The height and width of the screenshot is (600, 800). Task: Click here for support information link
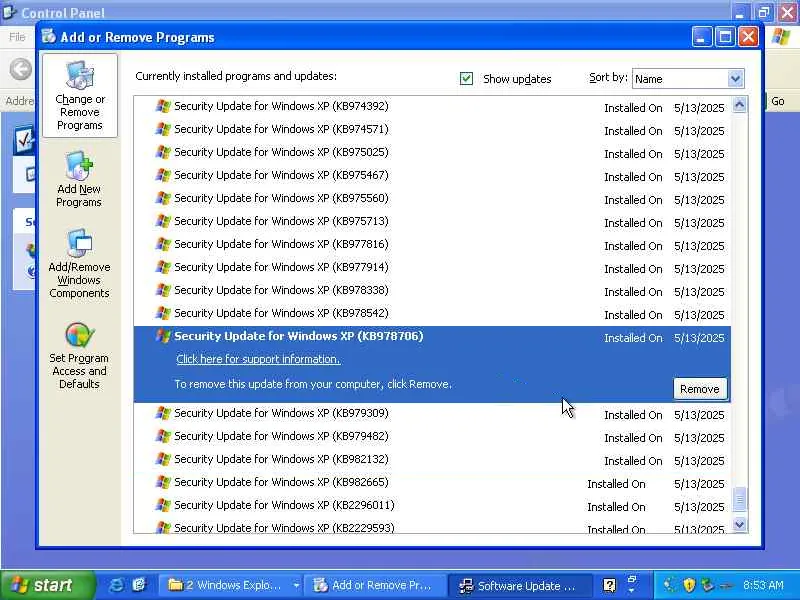point(258,359)
